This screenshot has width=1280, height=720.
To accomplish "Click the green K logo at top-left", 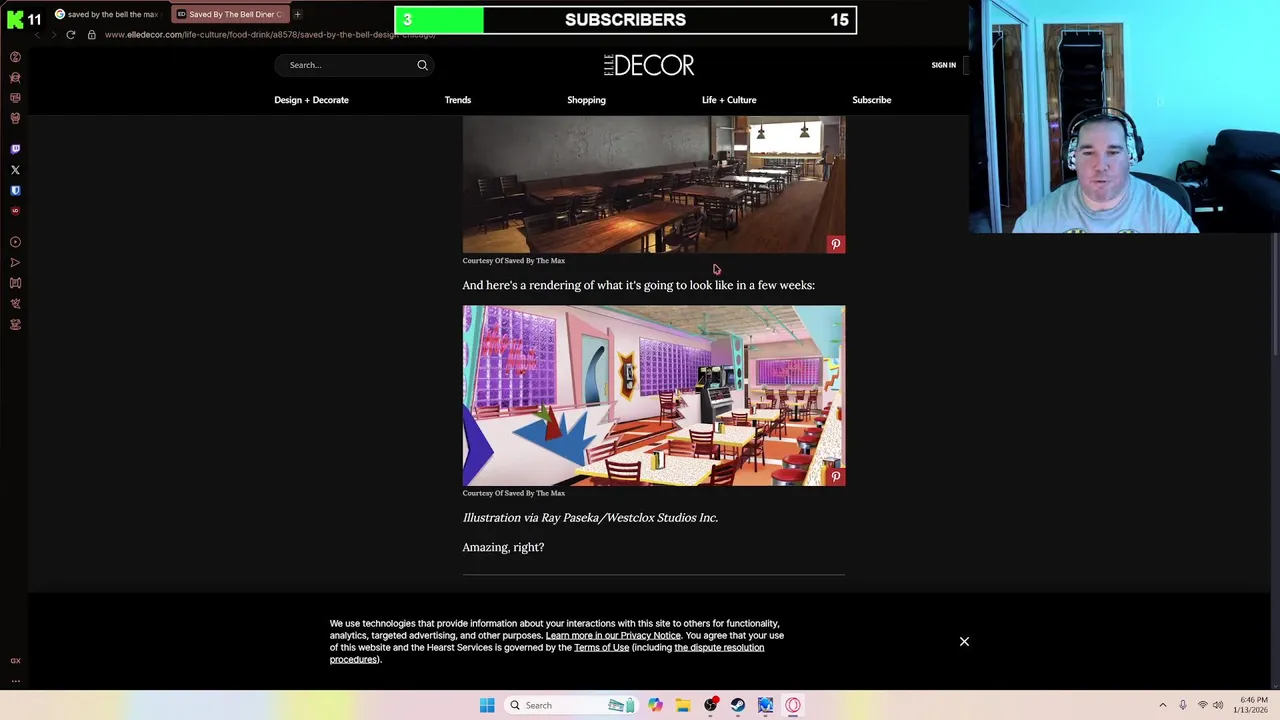I will coord(15,19).
